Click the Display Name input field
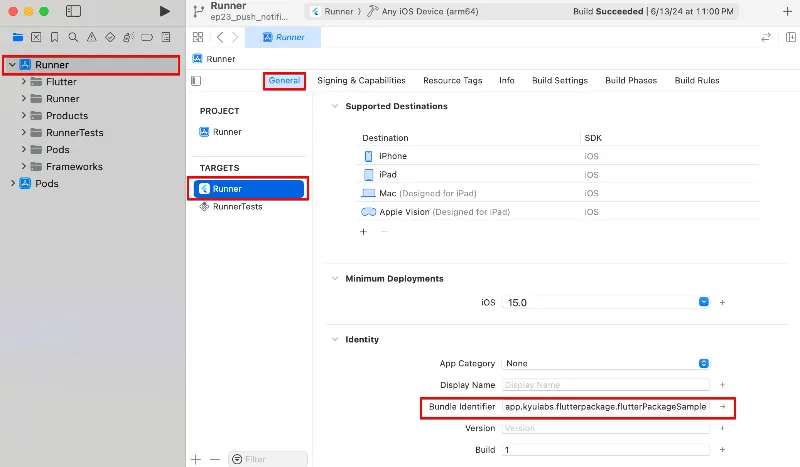This screenshot has width=800, height=467. tap(606, 385)
